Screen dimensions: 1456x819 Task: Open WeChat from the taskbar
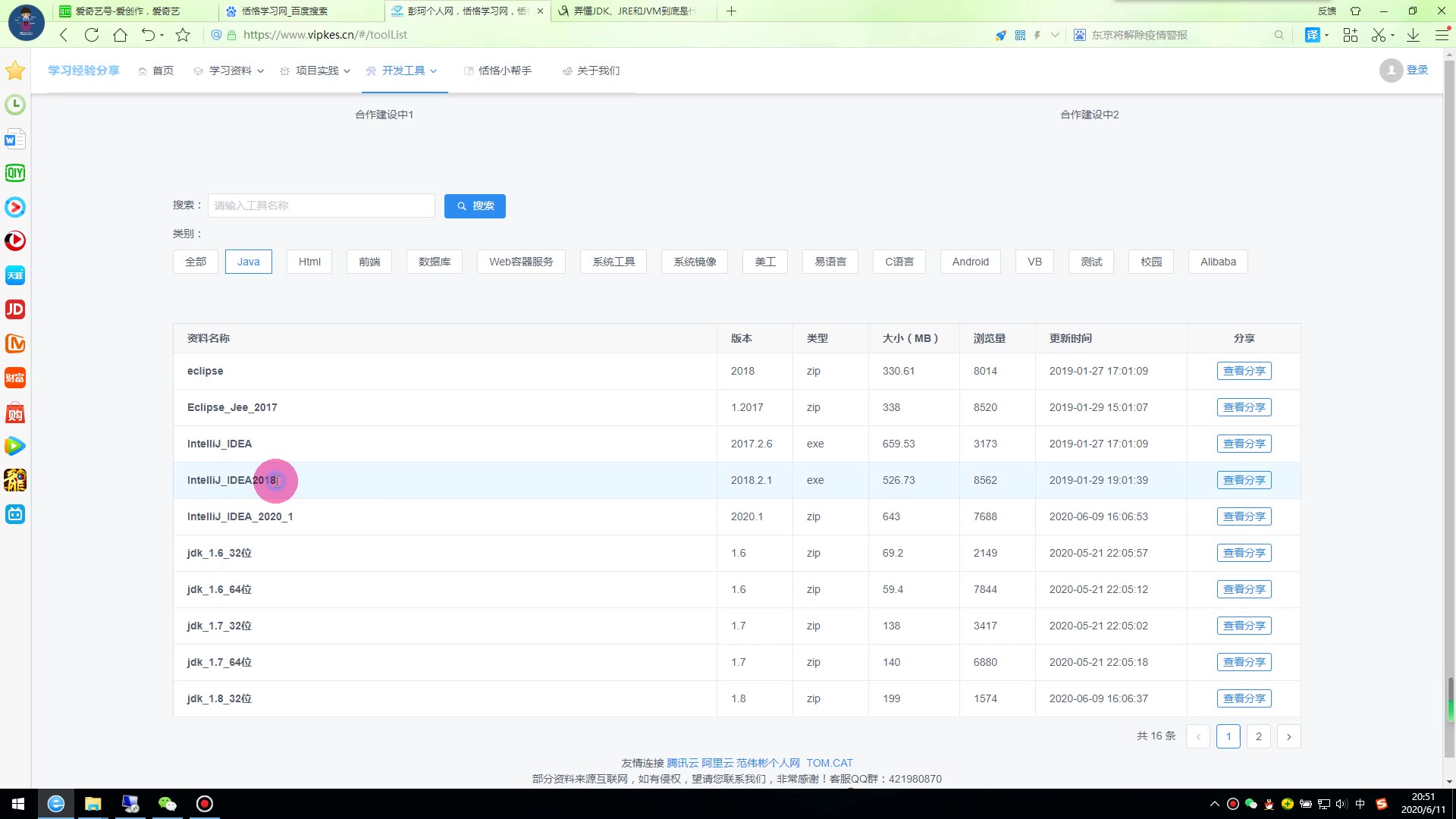tap(167, 804)
